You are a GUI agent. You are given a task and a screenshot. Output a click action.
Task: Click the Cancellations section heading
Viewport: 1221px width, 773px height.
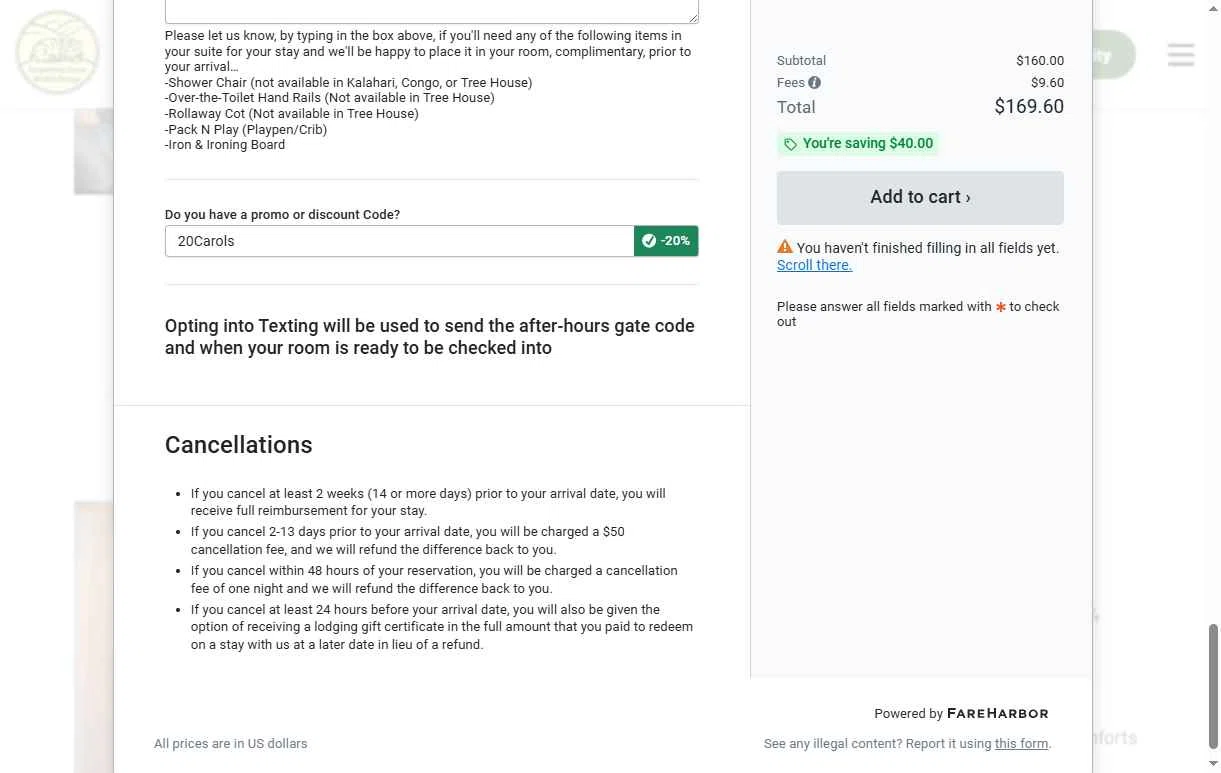coord(239,445)
